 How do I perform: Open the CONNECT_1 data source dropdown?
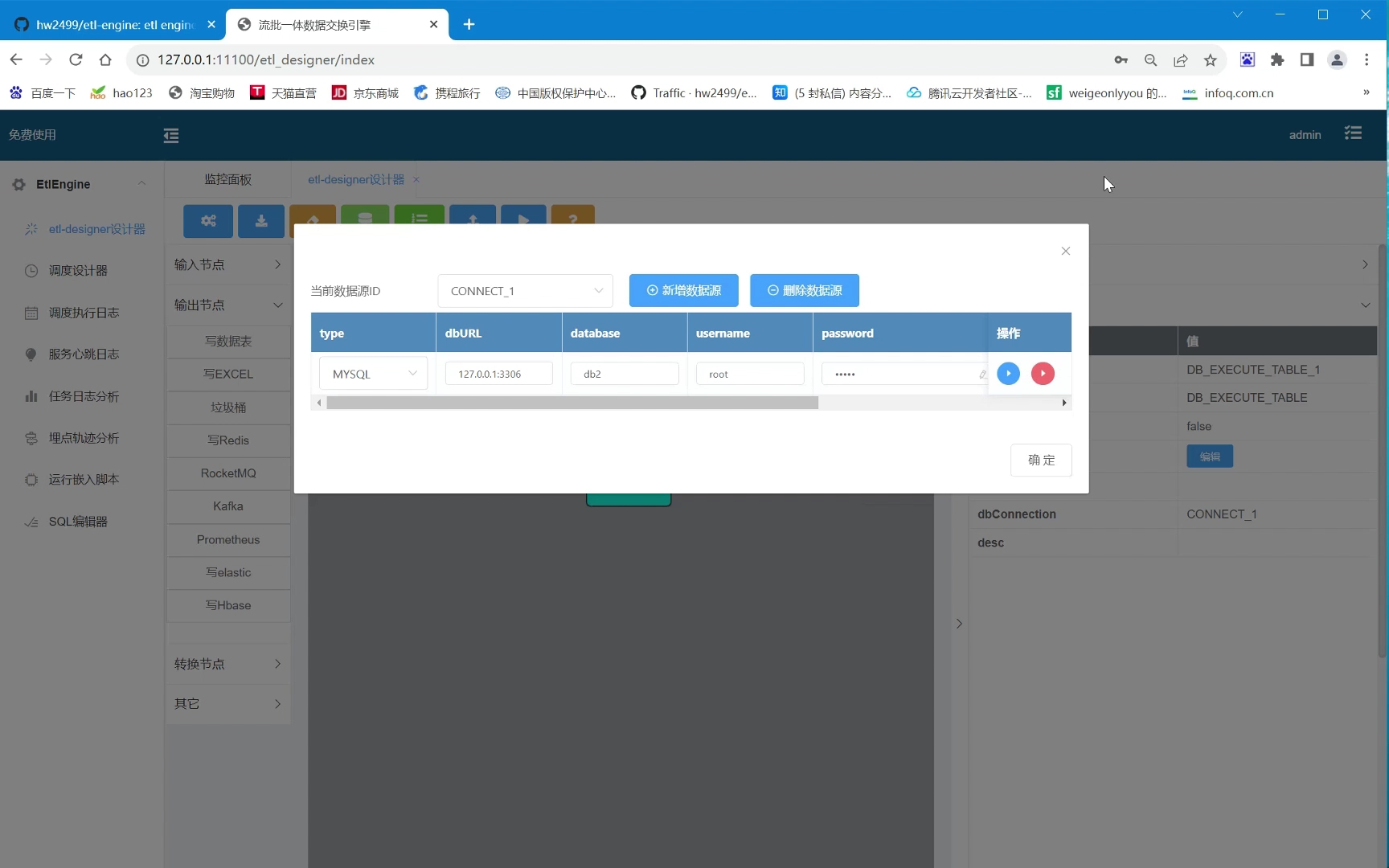pyautogui.click(x=525, y=290)
